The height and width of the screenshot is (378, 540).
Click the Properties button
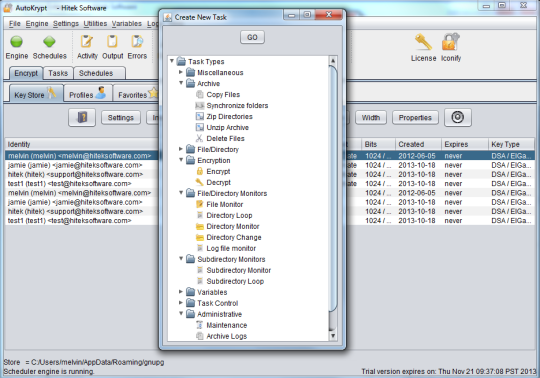point(415,118)
